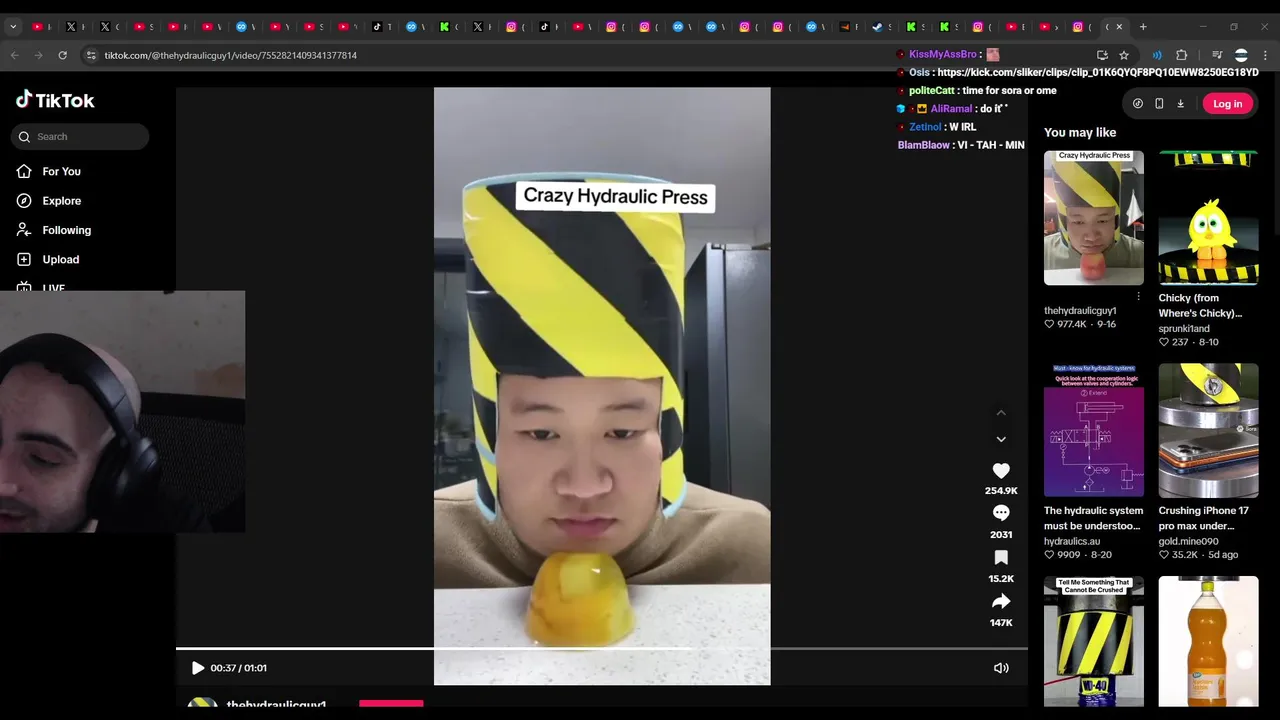Screen dimensions: 1280x720
Task: Click 'Crushing iPhone 17 pro max under...' title
Action: click(x=1204, y=518)
